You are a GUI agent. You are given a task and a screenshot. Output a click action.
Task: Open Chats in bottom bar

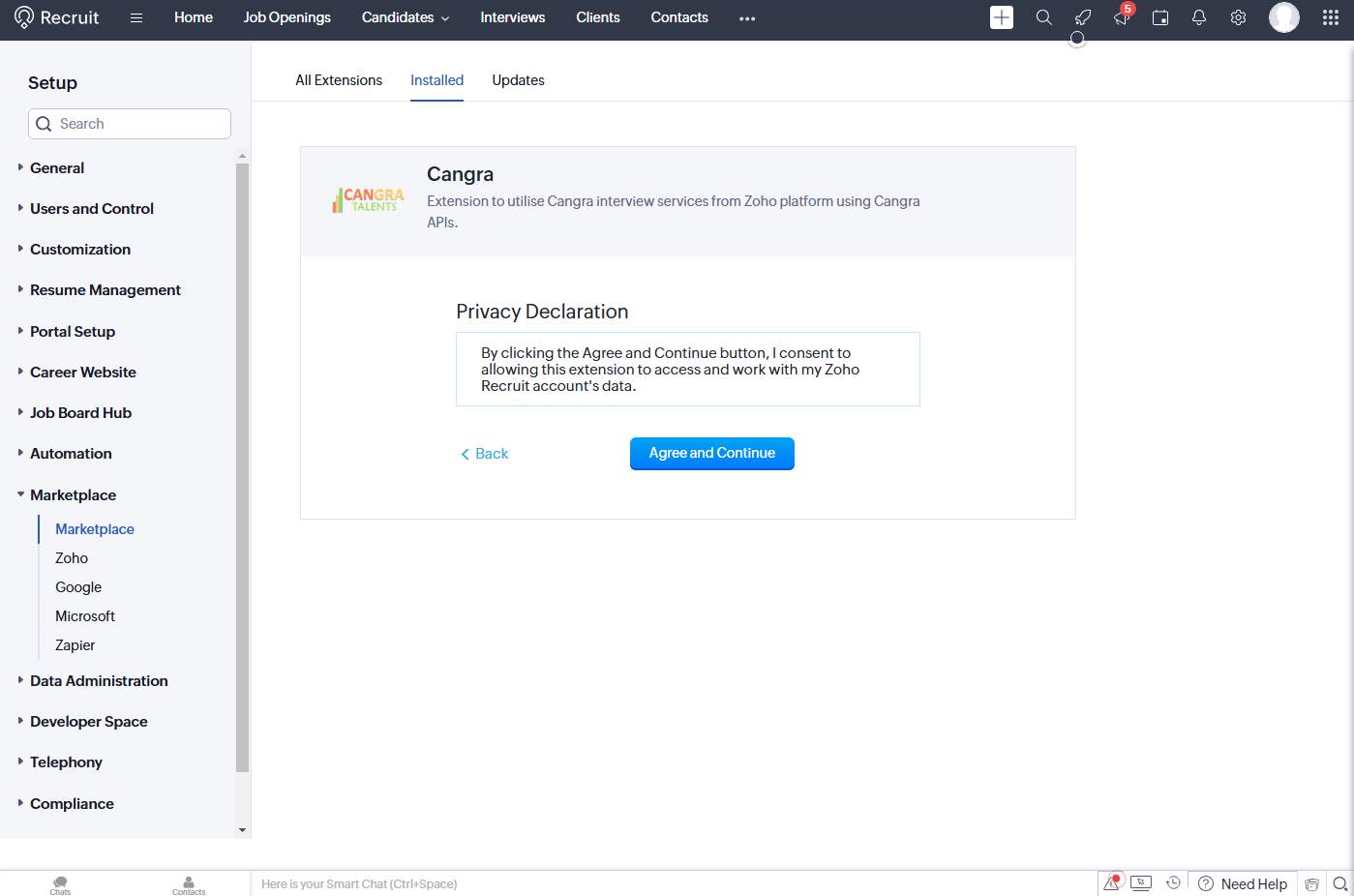(60, 884)
